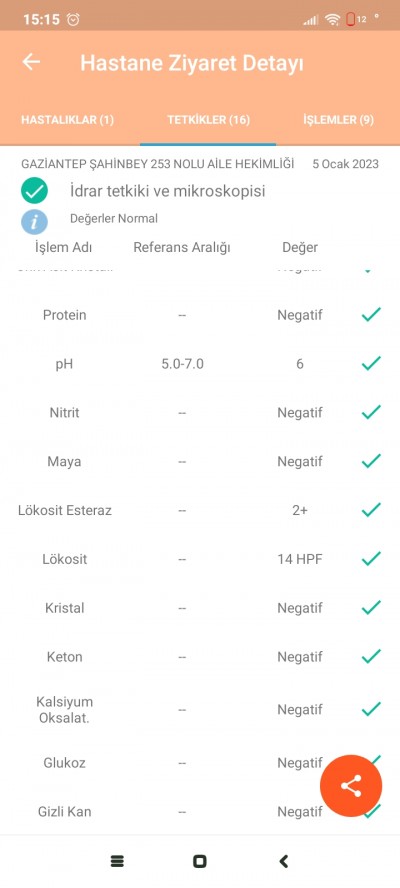This screenshot has width=400, height=888.
Task: Tap the Nitrit row label
Action: [x=65, y=413]
